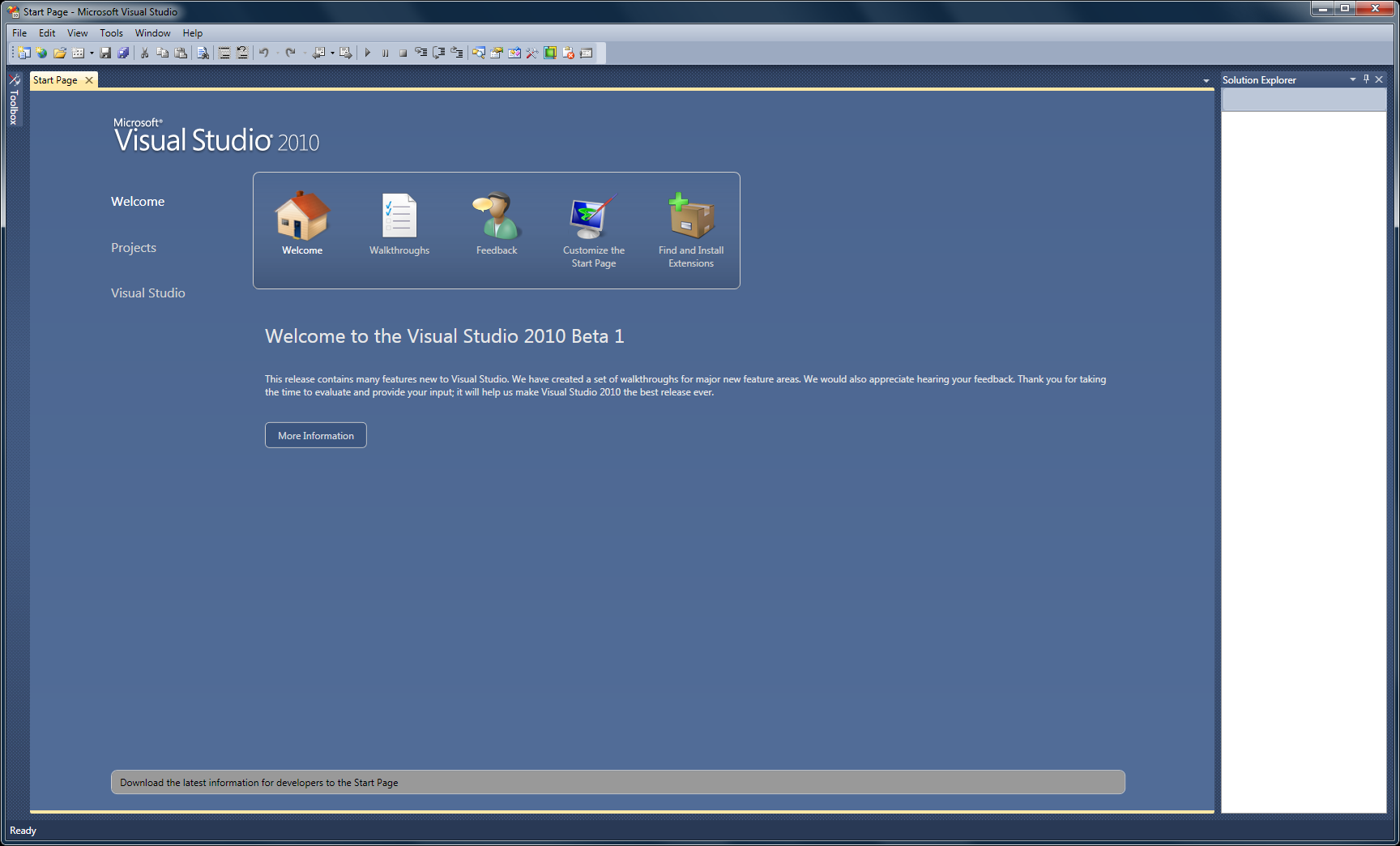Click the Step Into icon
Viewport: 1400px width, 846px height.
tap(421, 53)
